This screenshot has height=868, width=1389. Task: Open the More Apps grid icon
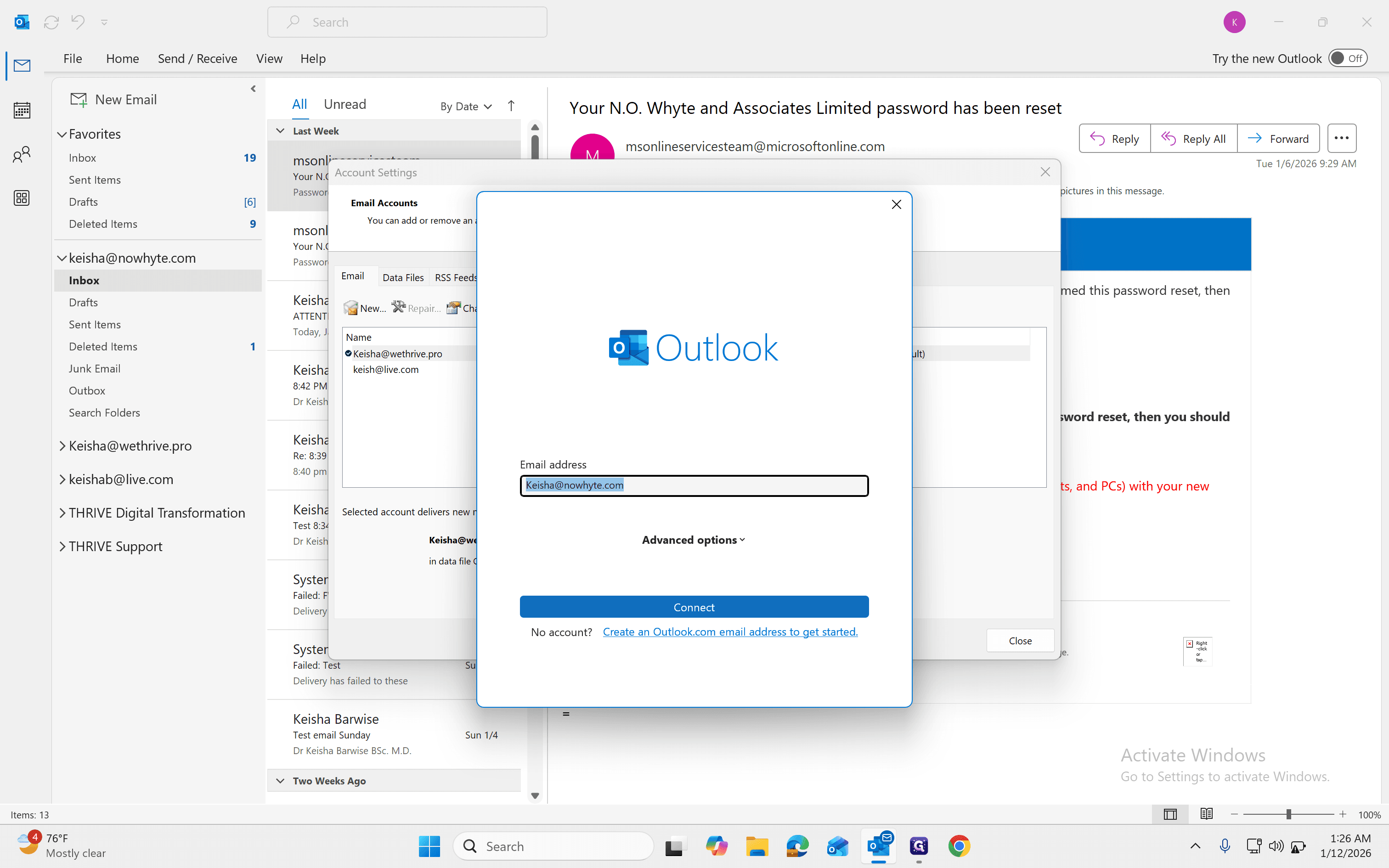22,198
